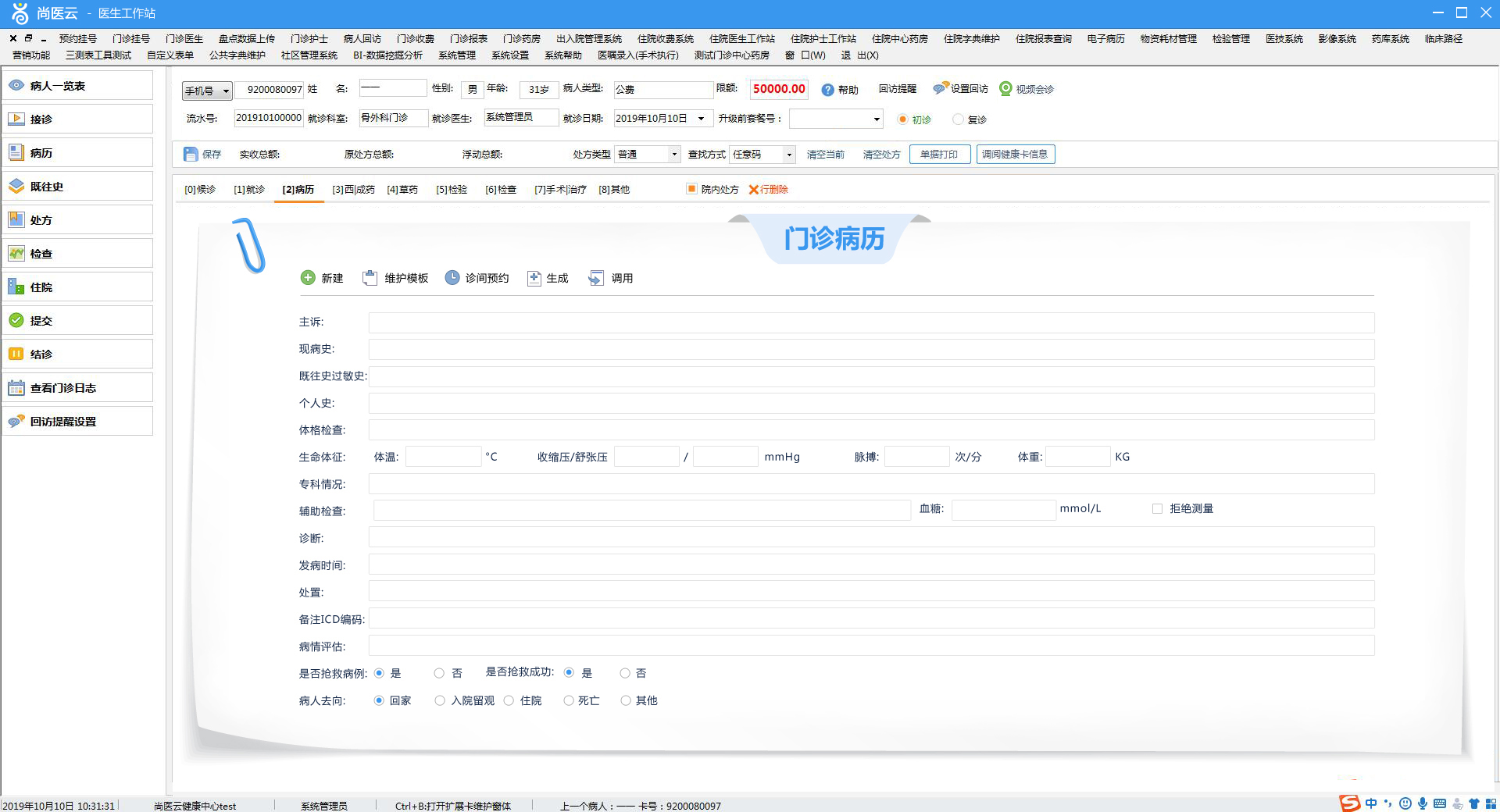Select 住院 for 病人去向
This screenshot has width=1500, height=812.
(509, 701)
